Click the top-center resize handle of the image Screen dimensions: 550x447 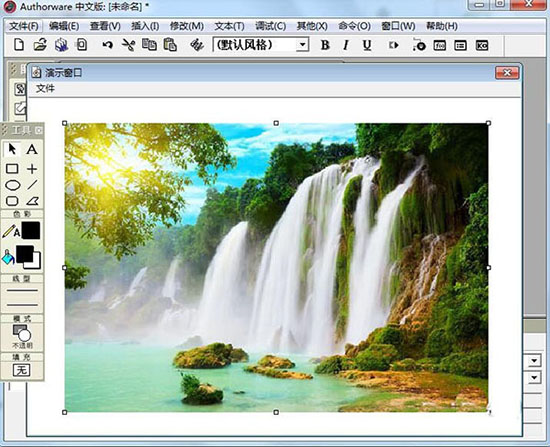(276, 123)
